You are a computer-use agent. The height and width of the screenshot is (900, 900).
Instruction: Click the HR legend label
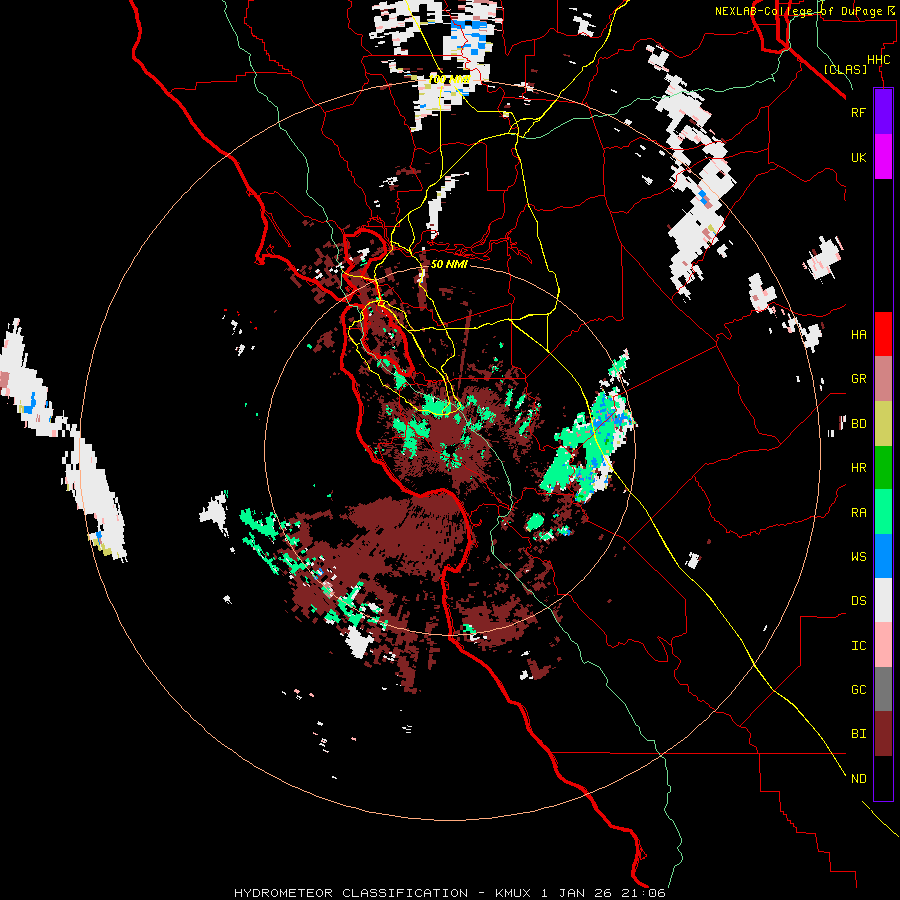[858, 468]
